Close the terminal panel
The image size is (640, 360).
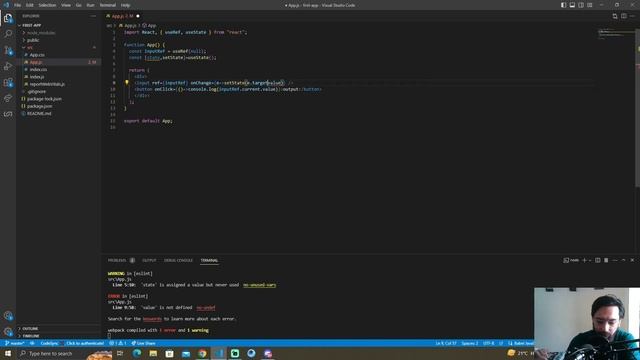(632, 260)
